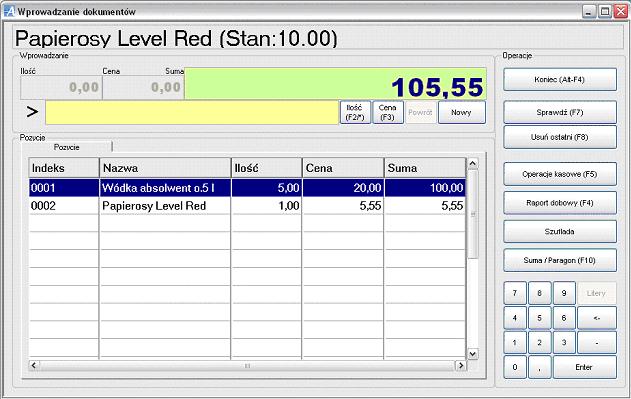
Task: Tap keypad digit 1
Action: [x=515, y=343]
